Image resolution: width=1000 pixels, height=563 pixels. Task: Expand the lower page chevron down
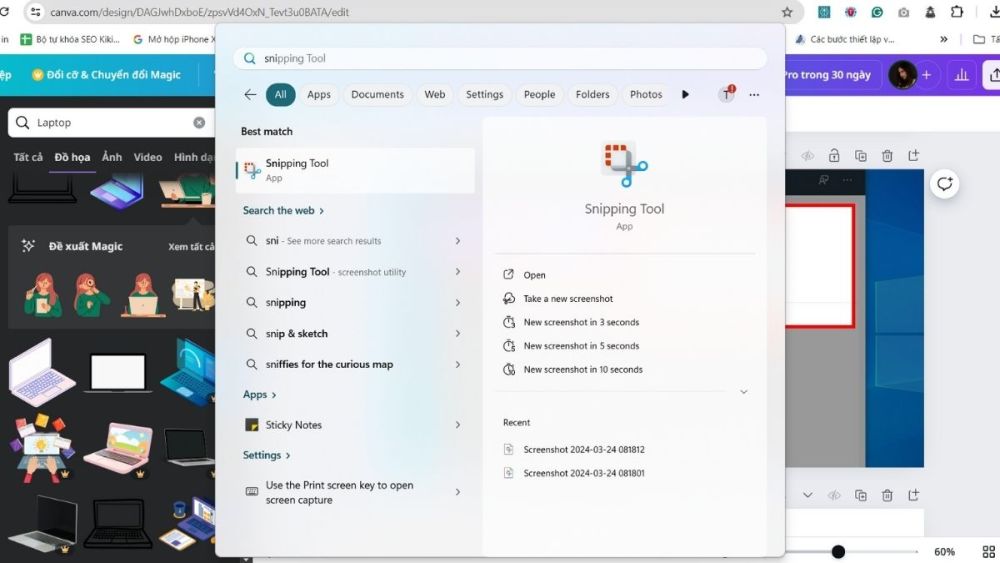[807, 495]
